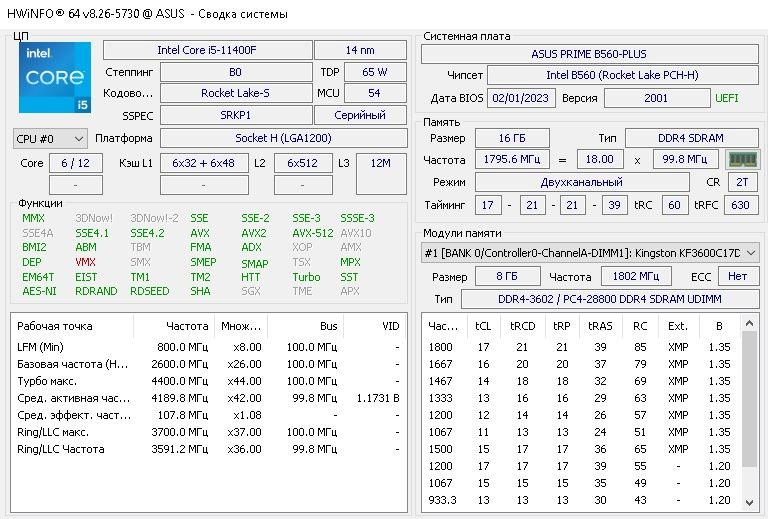Click the 1795.6 МГц memory frequency field
The image size is (768, 519).
512,159
